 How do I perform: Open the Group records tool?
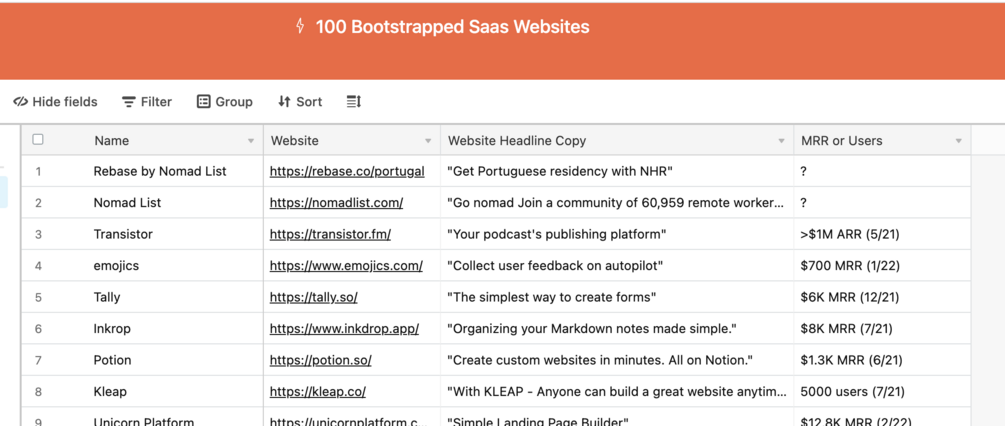point(224,101)
